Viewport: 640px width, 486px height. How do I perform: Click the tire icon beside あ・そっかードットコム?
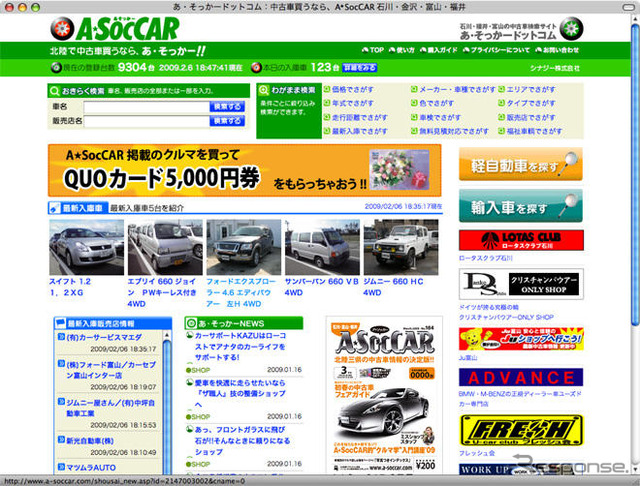coord(571,29)
